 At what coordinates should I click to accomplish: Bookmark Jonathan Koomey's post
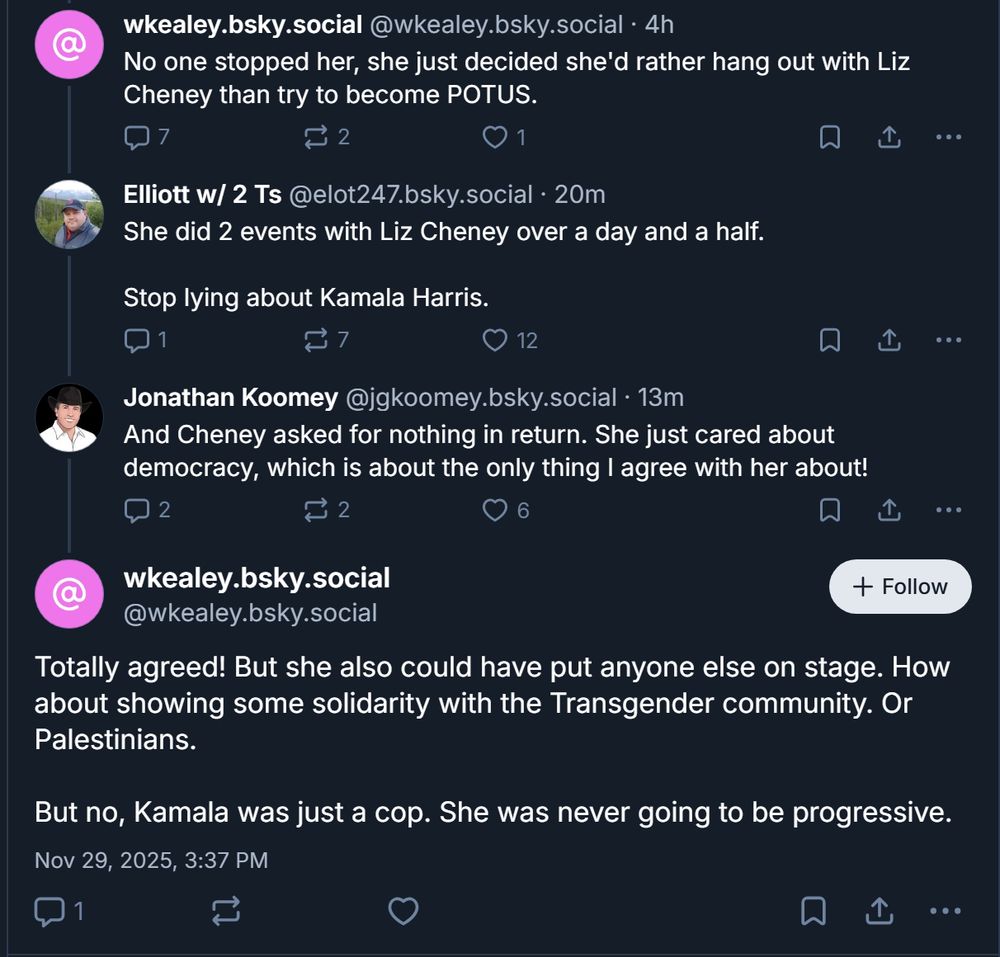point(829,510)
